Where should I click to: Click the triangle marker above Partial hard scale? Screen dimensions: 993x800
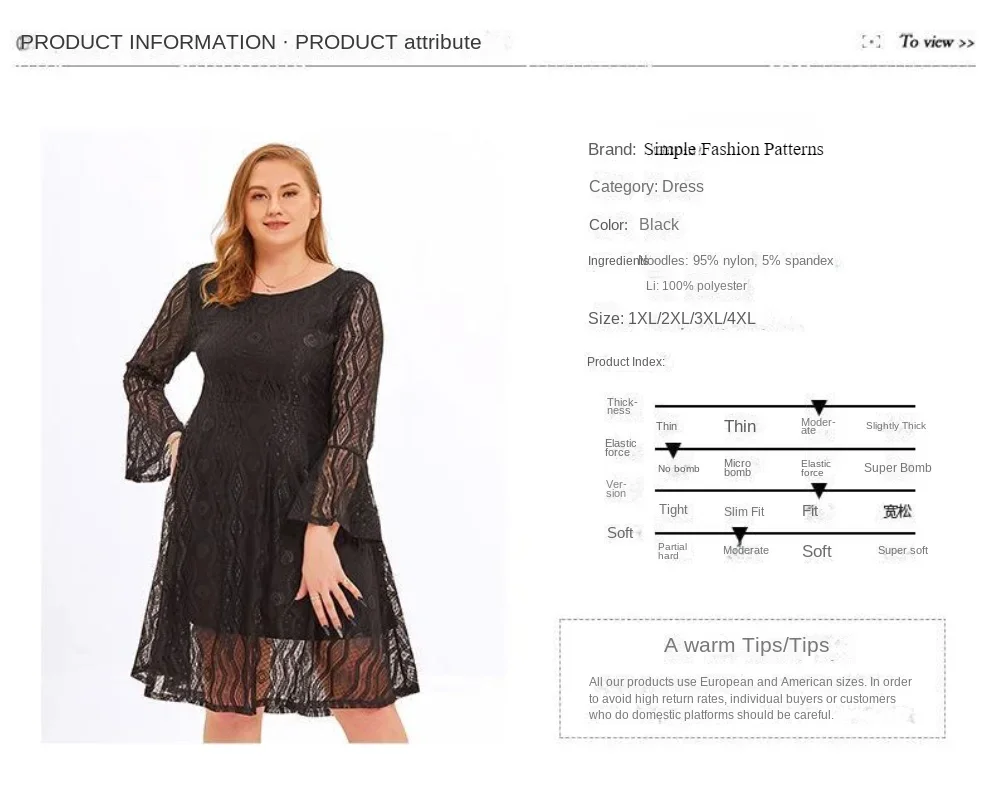point(740,535)
